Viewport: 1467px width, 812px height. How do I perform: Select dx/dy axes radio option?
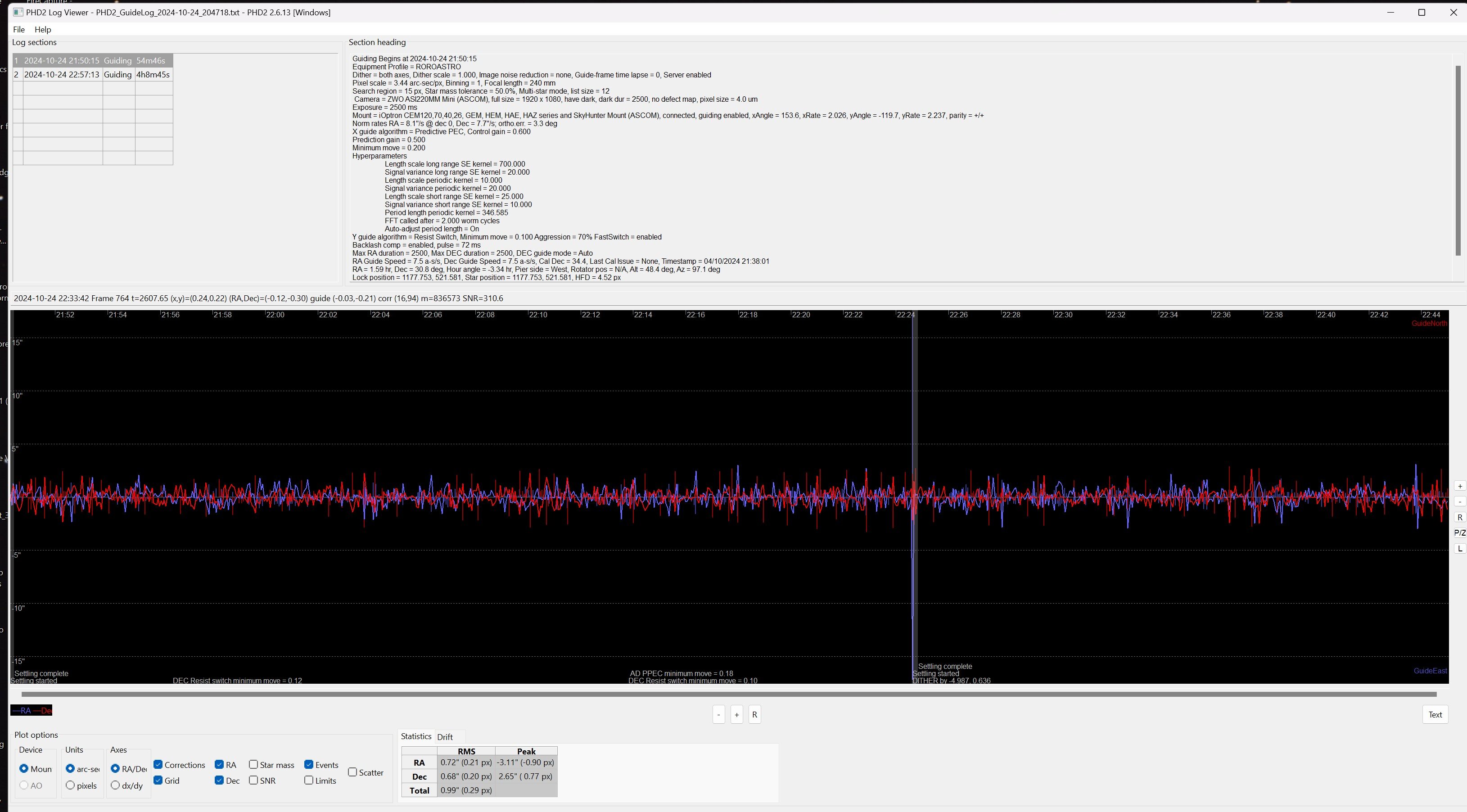click(116, 785)
